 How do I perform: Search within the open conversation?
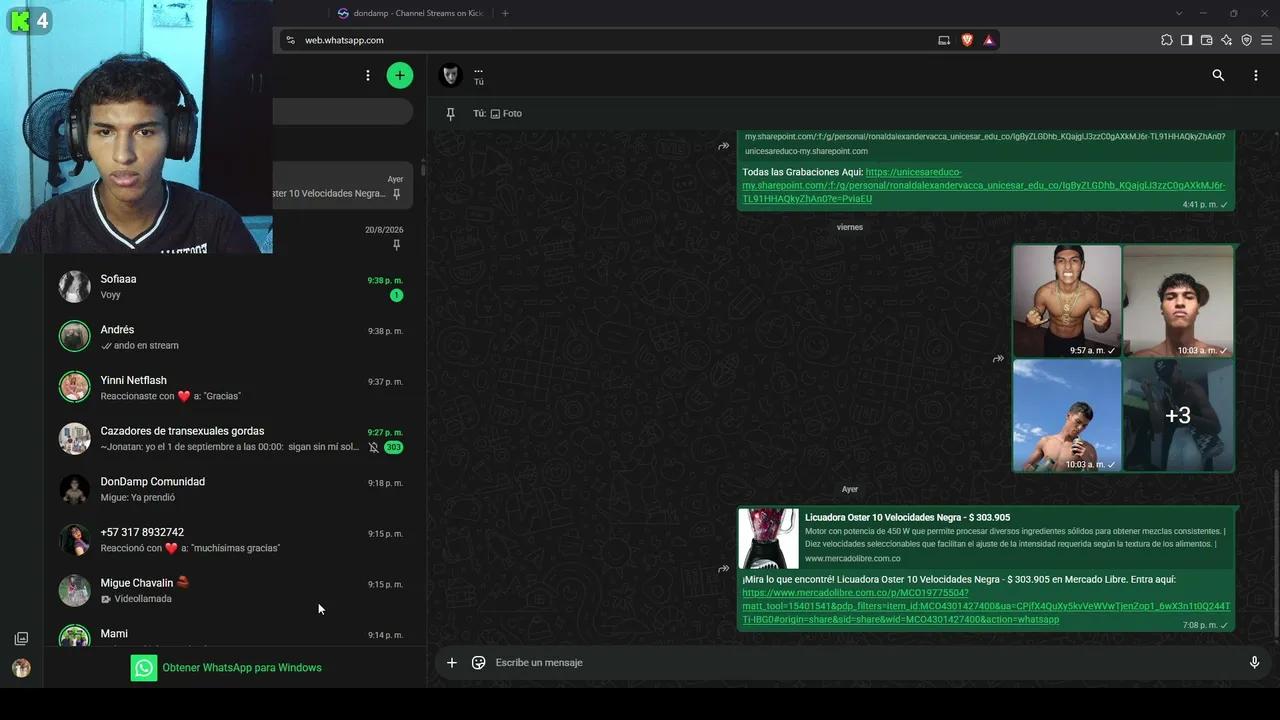tap(1218, 75)
